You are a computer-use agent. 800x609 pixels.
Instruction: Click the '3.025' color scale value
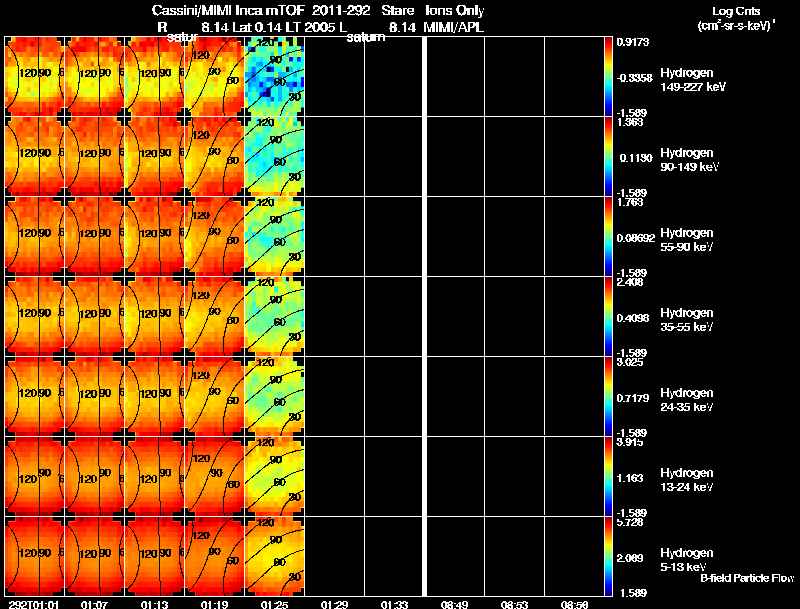(x=630, y=362)
